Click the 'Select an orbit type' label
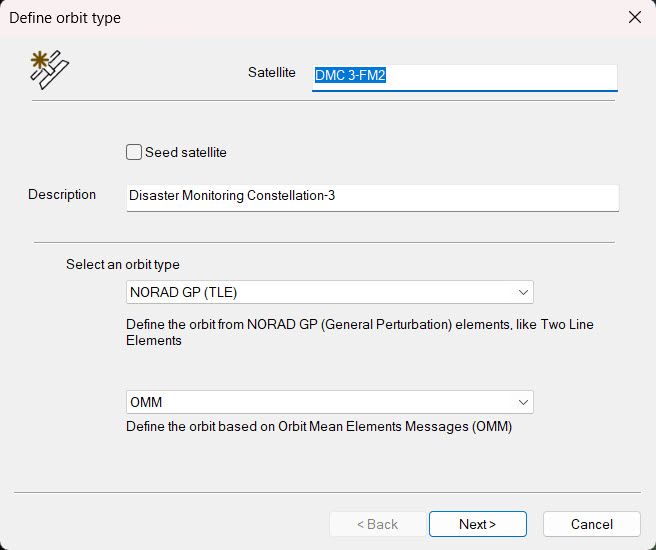This screenshot has width=656, height=550. [x=123, y=264]
